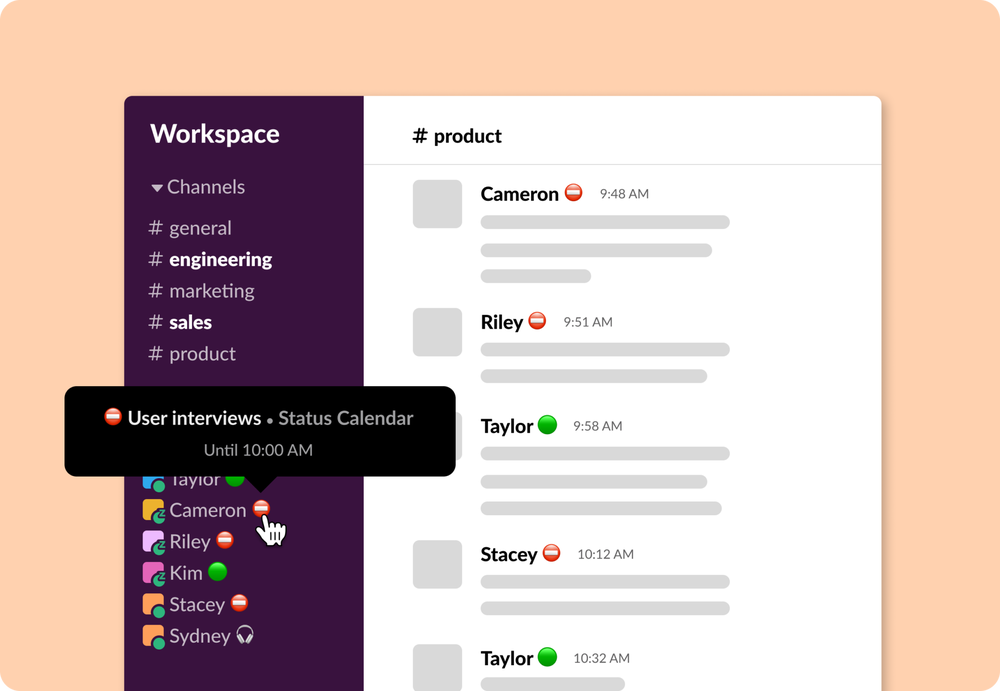Viewport: 1000px width, 691px height.
Task: Click the status icon beside Stacey's 10:12 AM message
Action: [x=551, y=553]
